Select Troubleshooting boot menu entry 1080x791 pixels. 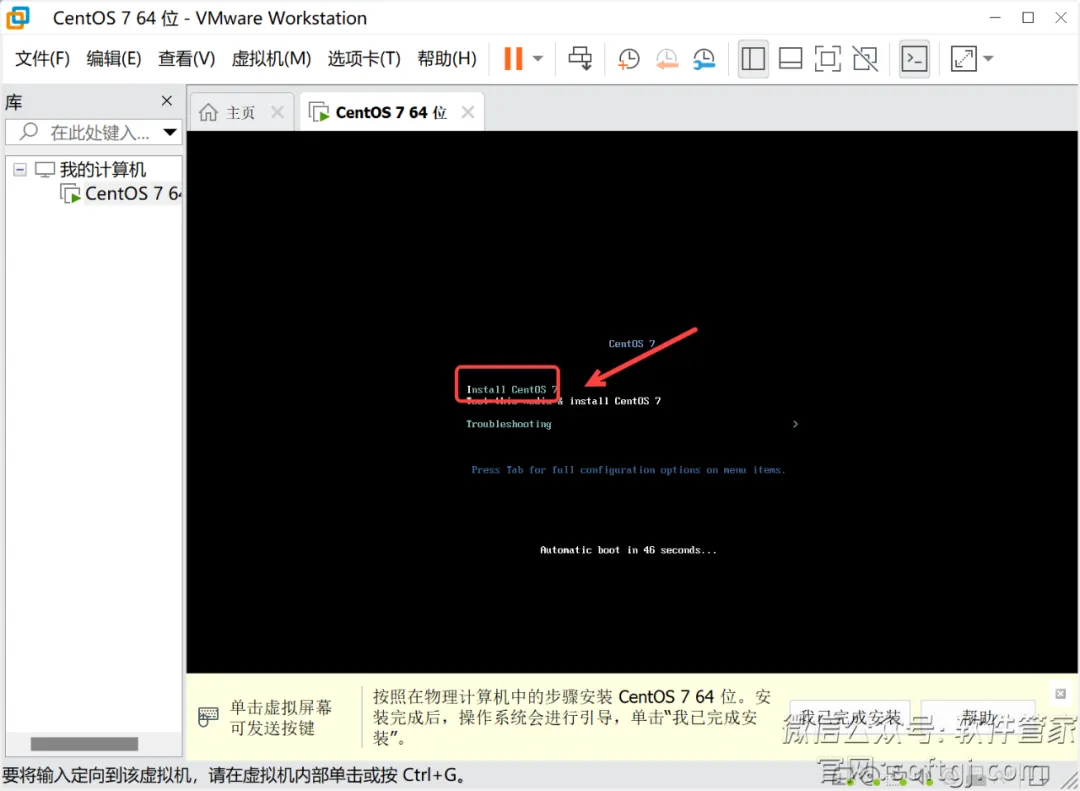click(508, 424)
